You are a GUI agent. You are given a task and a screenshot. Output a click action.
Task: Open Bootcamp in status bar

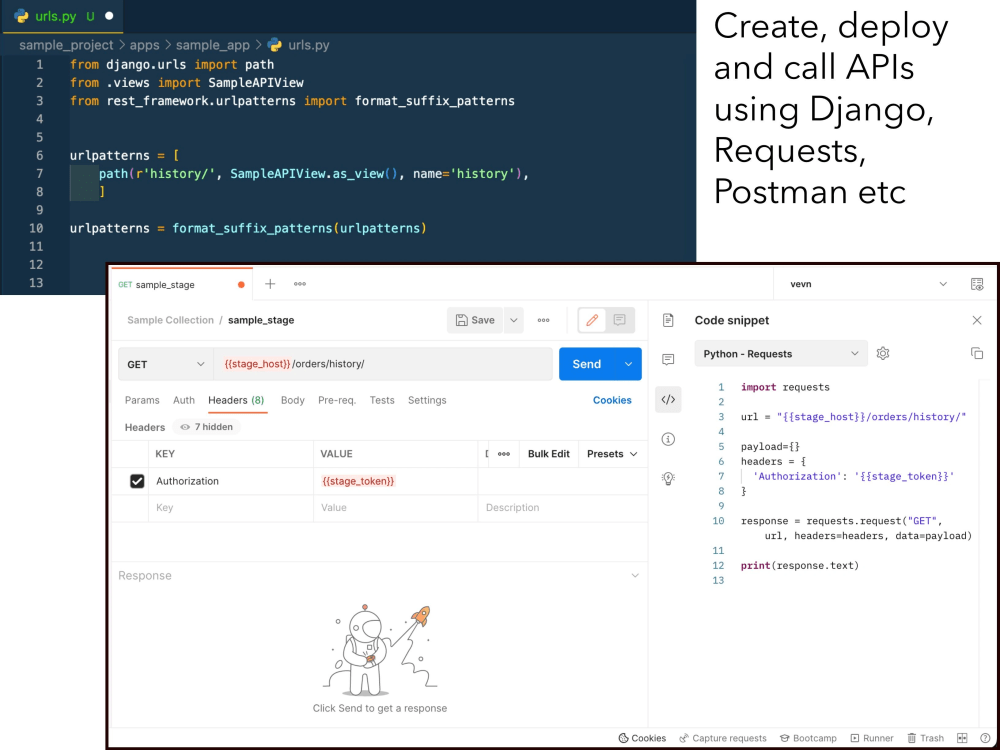(x=808, y=738)
